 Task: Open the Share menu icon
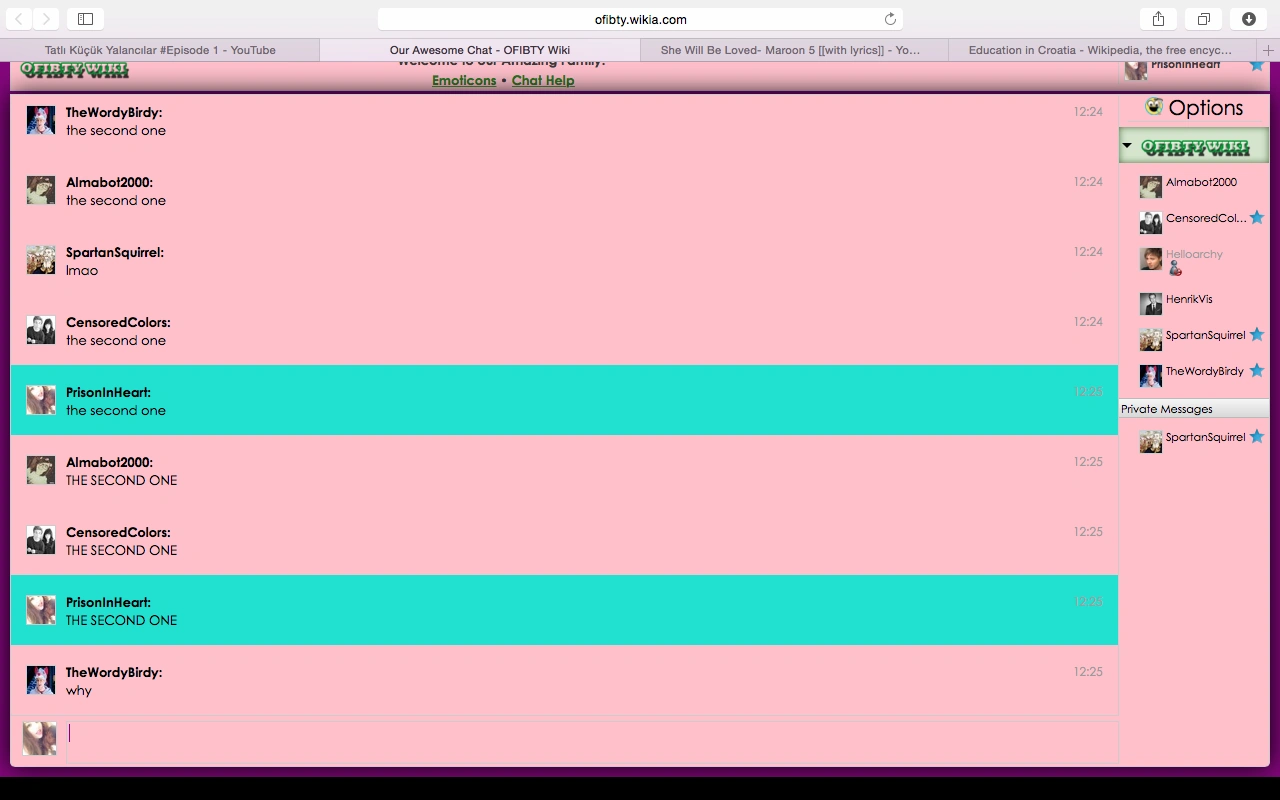coord(1158,19)
